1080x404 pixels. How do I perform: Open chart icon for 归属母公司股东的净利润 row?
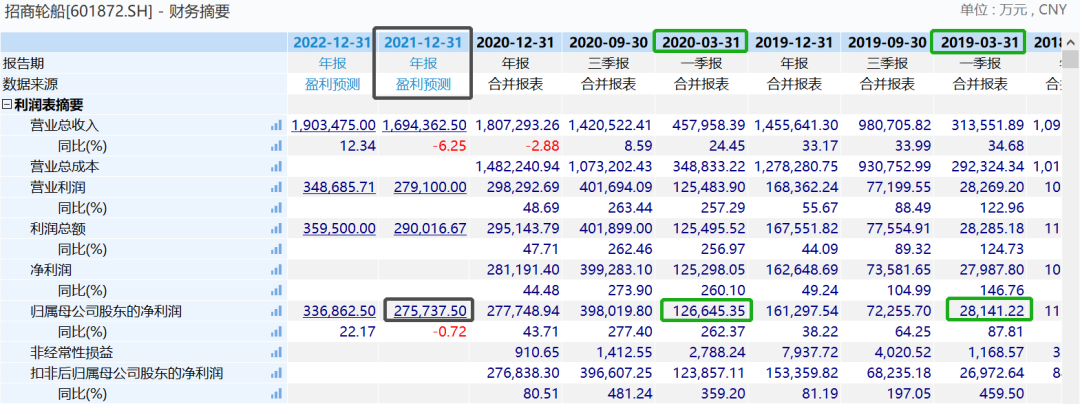pos(277,312)
